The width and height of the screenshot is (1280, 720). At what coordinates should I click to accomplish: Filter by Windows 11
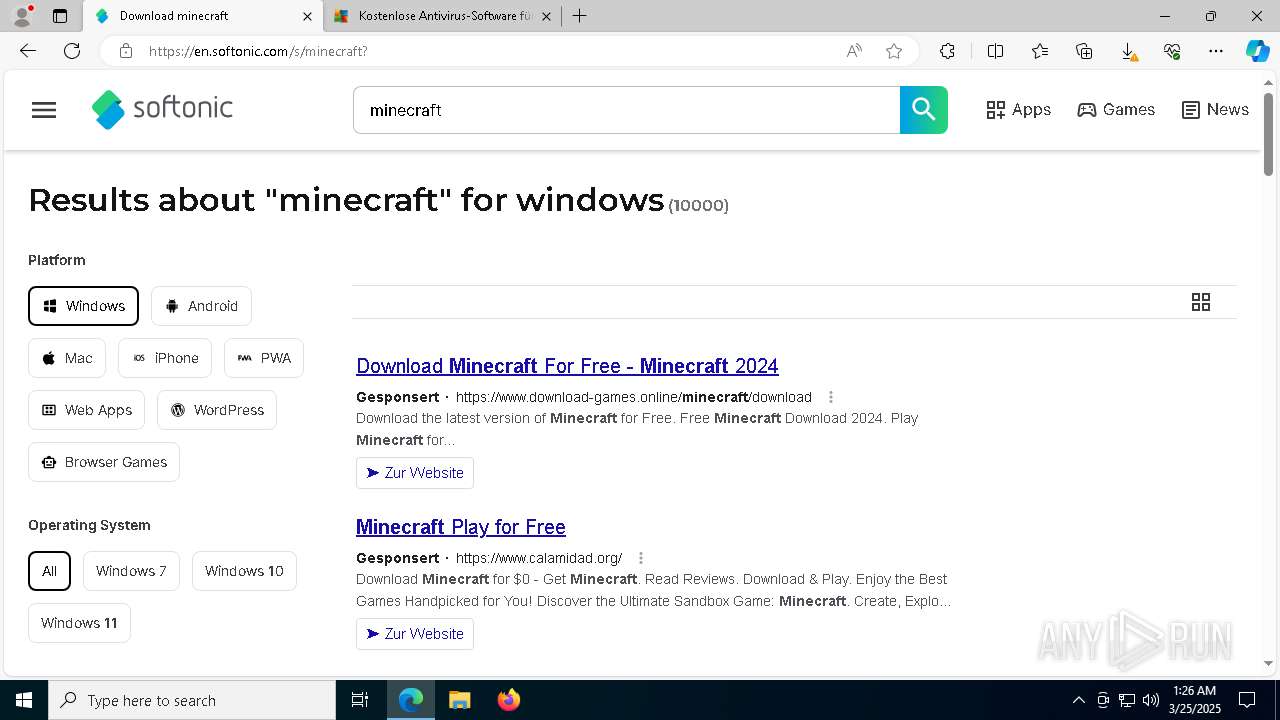(79, 623)
